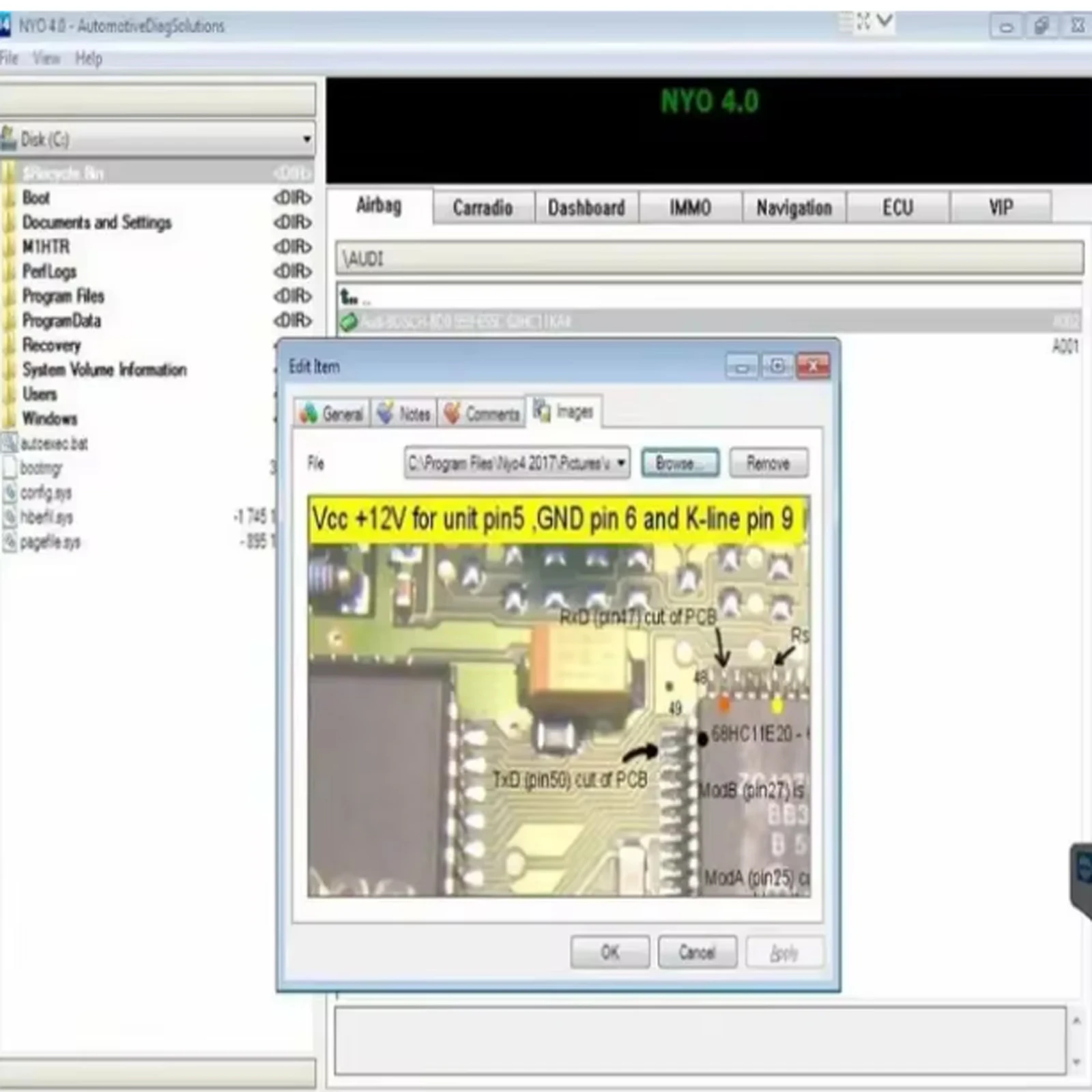Switch to the Navigation tab
This screenshot has width=1092, height=1092.
[794, 207]
